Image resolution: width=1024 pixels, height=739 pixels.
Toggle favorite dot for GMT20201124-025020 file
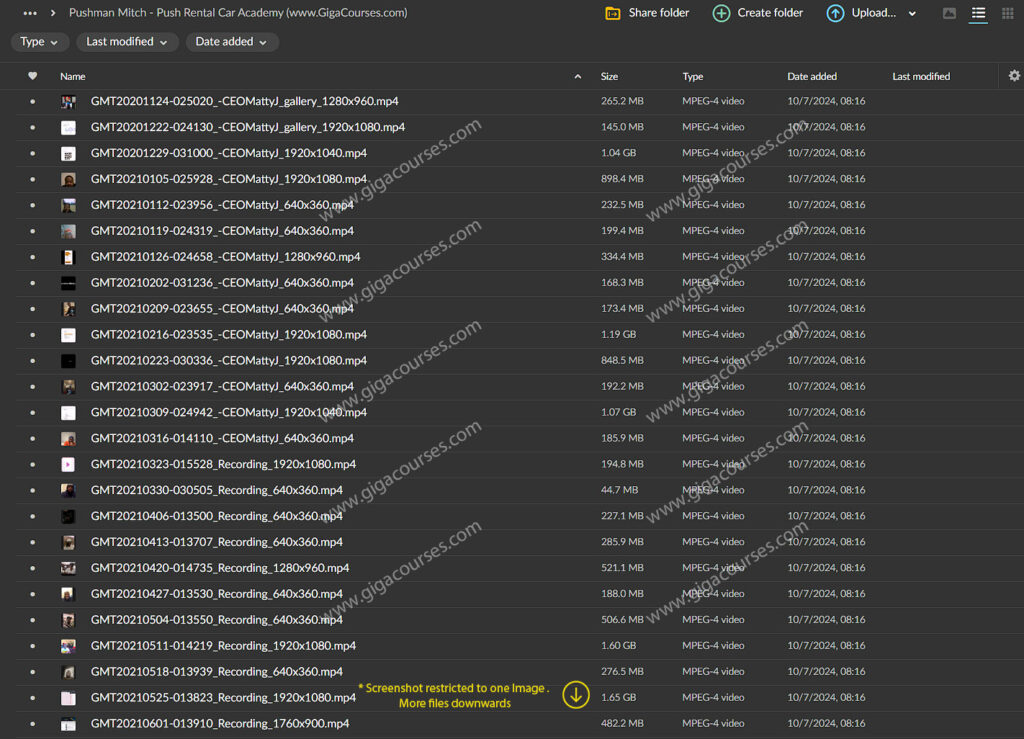click(32, 101)
